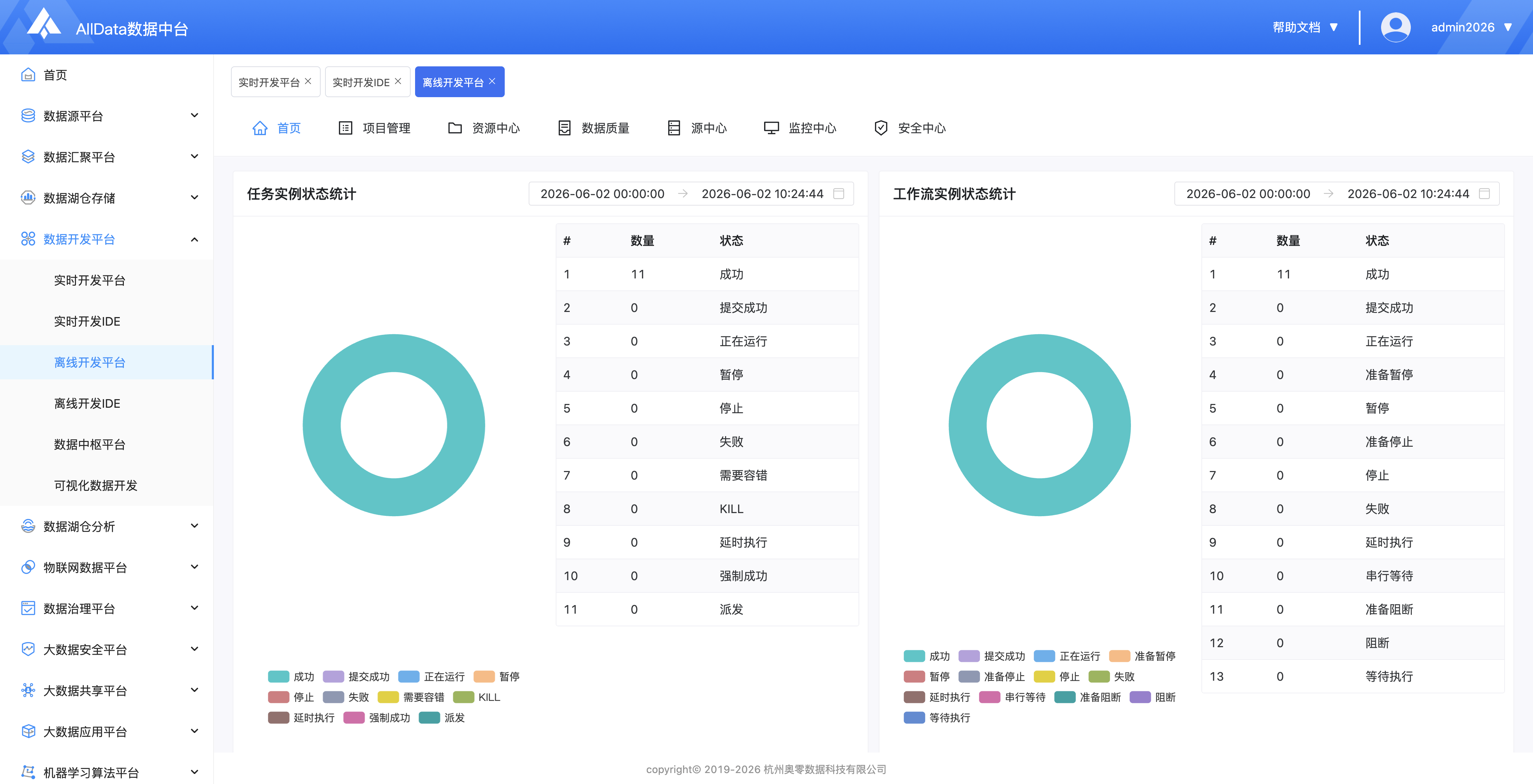Toggle 等待执行 legend in workflow chart
This screenshot has height=784, width=1533.
pos(937,718)
